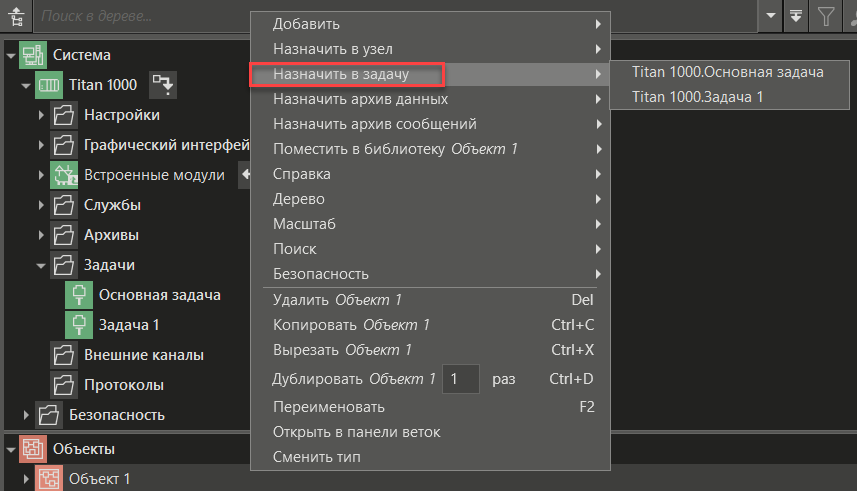Choose Переименовать in context menu
Screen dimensions: 857x491
(430, 407)
